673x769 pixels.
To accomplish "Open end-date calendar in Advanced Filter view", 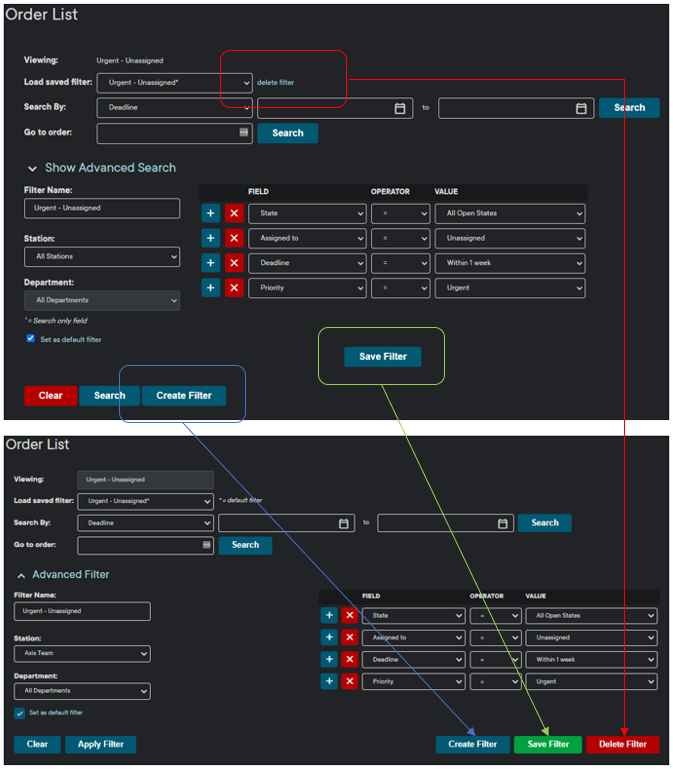I will tap(503, 523).
